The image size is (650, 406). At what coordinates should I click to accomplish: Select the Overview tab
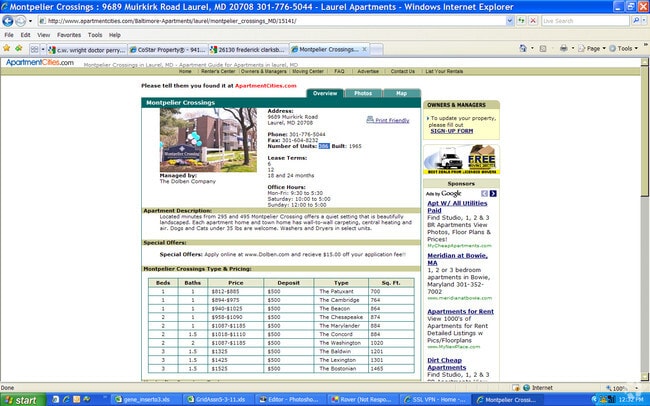(325, 93)
